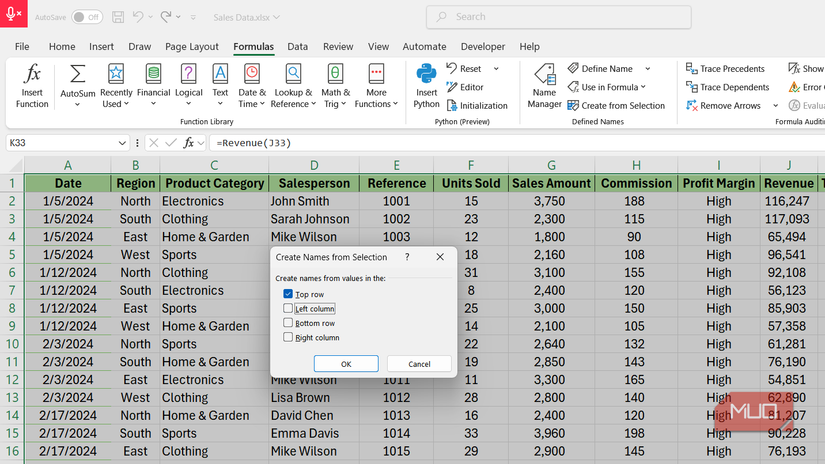Open the Text functions library
Viewport: 825px width, 464px height.
click(x=220, y=86)
